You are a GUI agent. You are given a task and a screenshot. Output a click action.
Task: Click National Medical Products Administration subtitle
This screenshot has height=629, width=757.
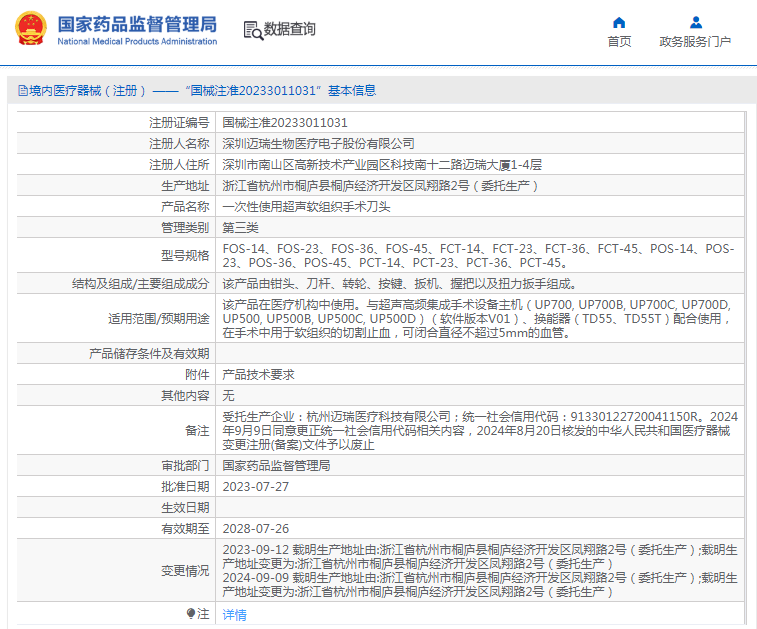click(137, 42)
